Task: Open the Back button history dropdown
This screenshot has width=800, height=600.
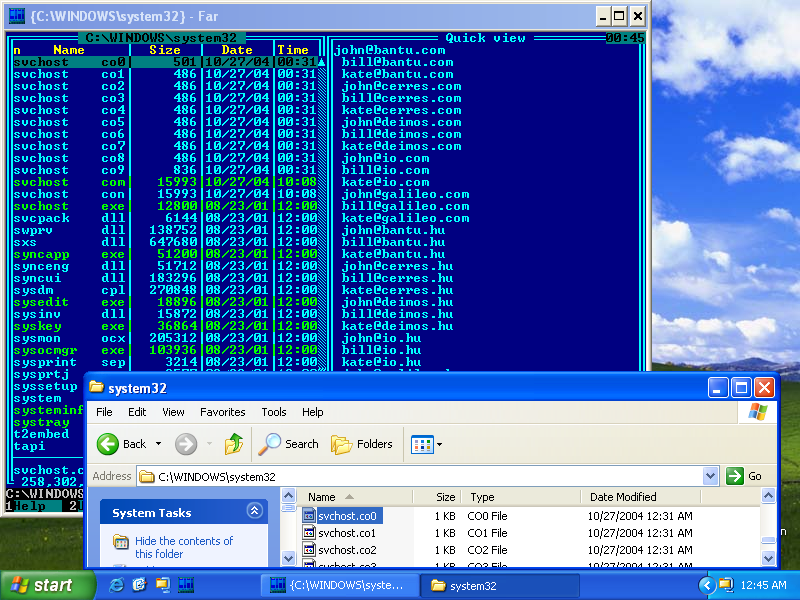Action: tap(158, 444)
